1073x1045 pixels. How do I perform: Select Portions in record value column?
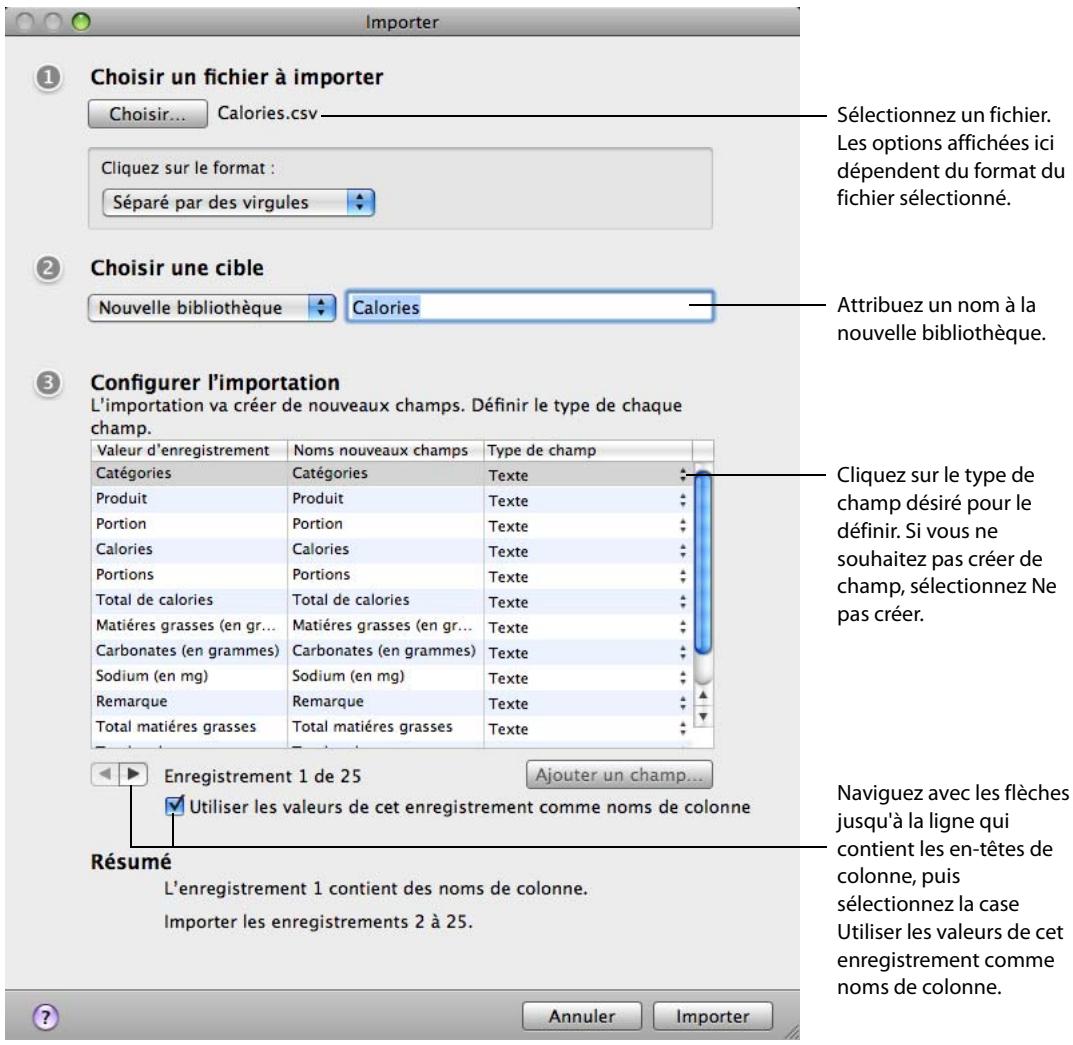pos(125,574)
